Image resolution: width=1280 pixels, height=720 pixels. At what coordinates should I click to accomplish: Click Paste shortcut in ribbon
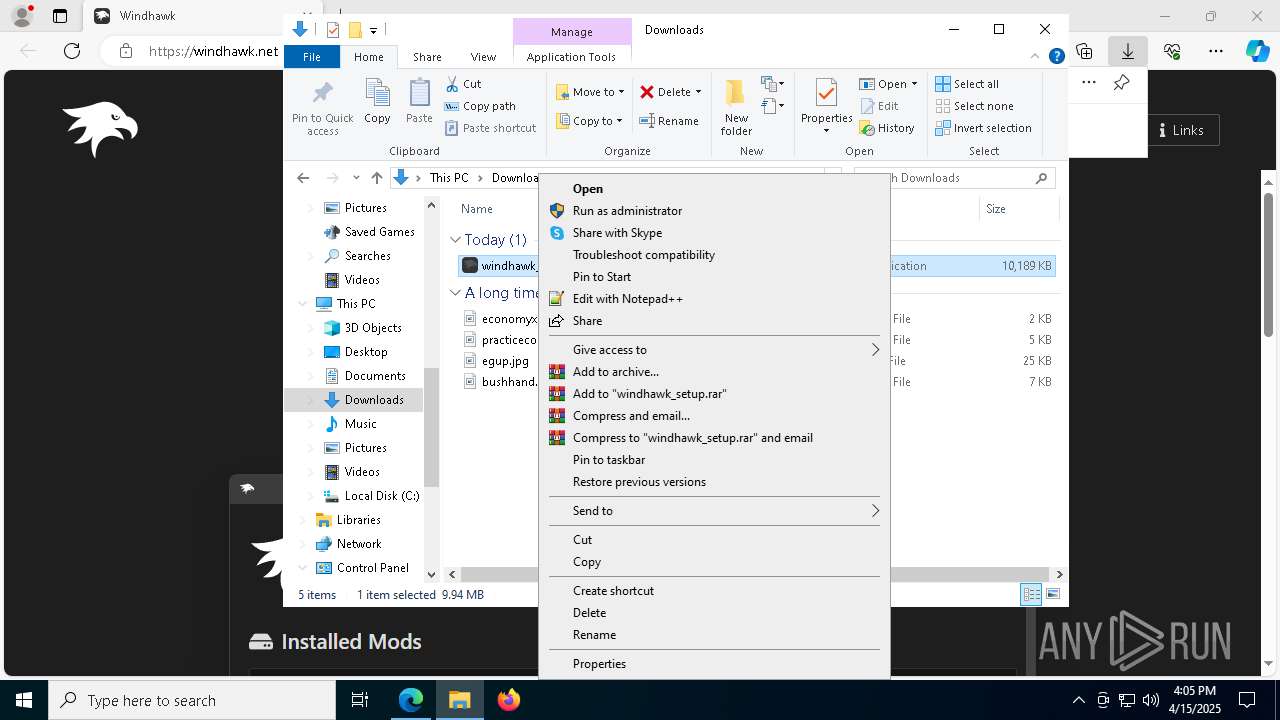pos(490,128)
